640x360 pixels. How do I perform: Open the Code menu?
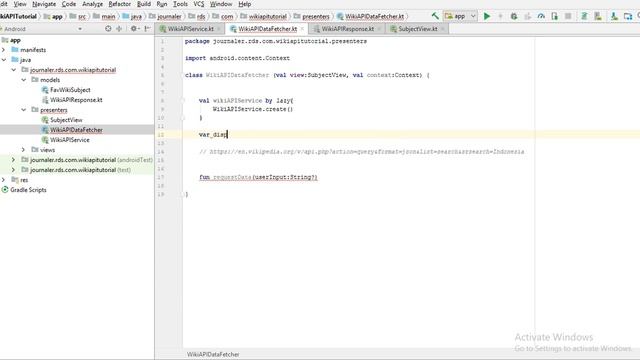69,4
